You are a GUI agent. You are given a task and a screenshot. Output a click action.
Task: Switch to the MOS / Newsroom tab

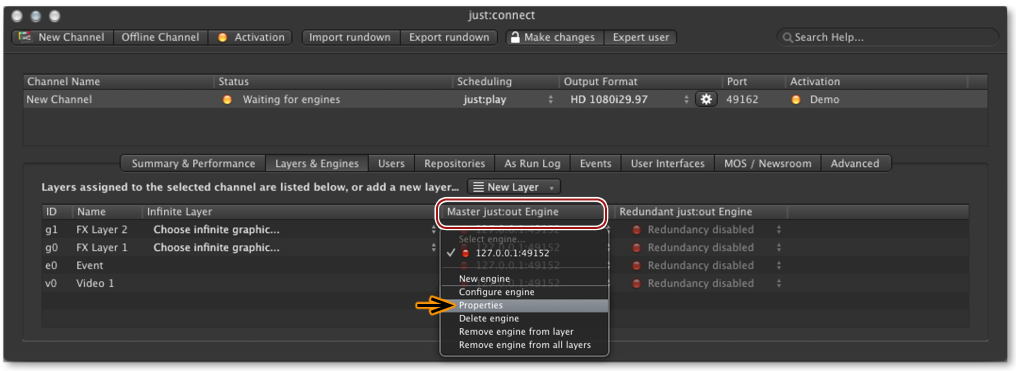tap(767, 164)
